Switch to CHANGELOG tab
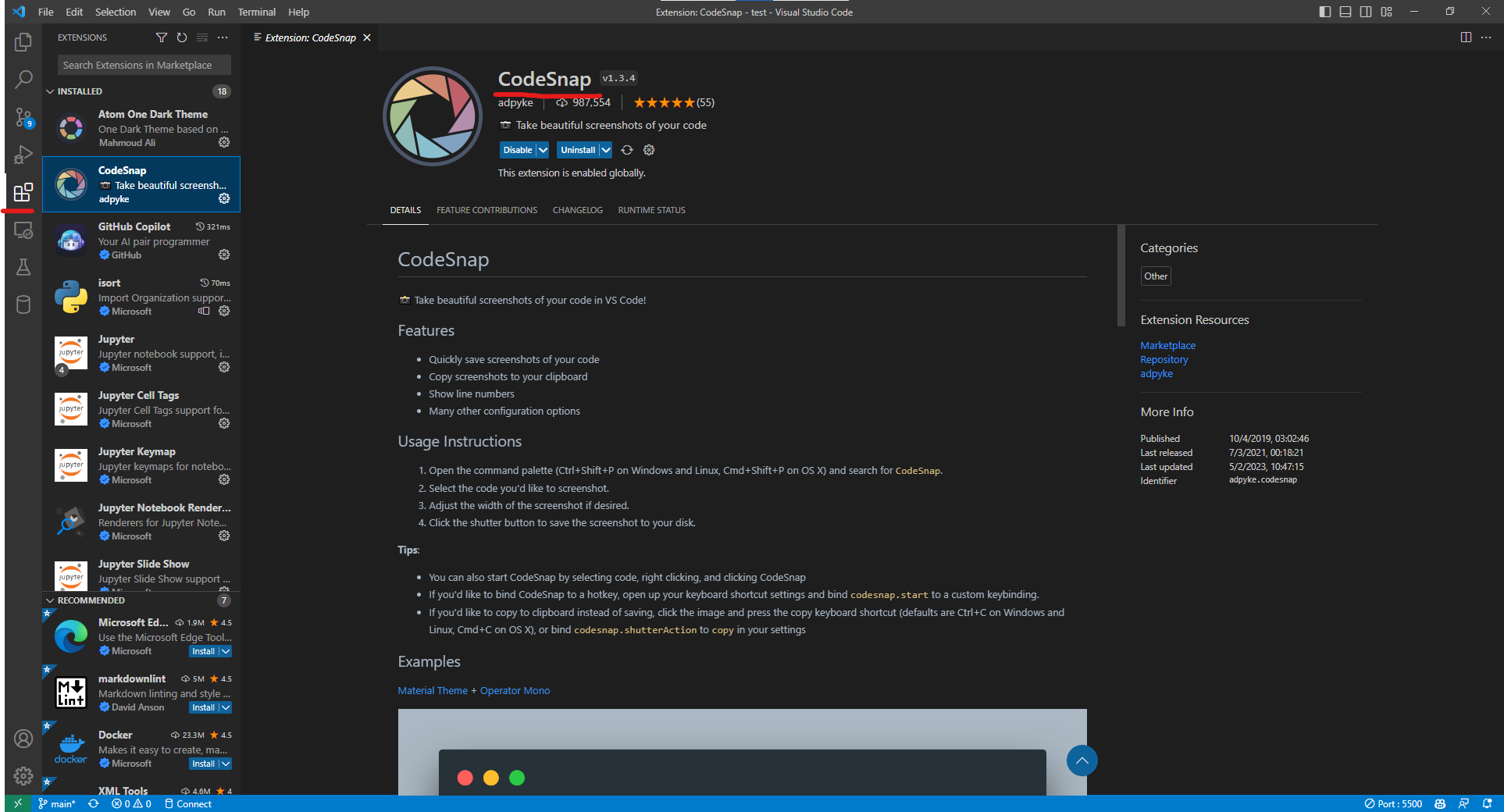Image resolution: width=1504 pixels, height=812 pixels. click(578, 210)
